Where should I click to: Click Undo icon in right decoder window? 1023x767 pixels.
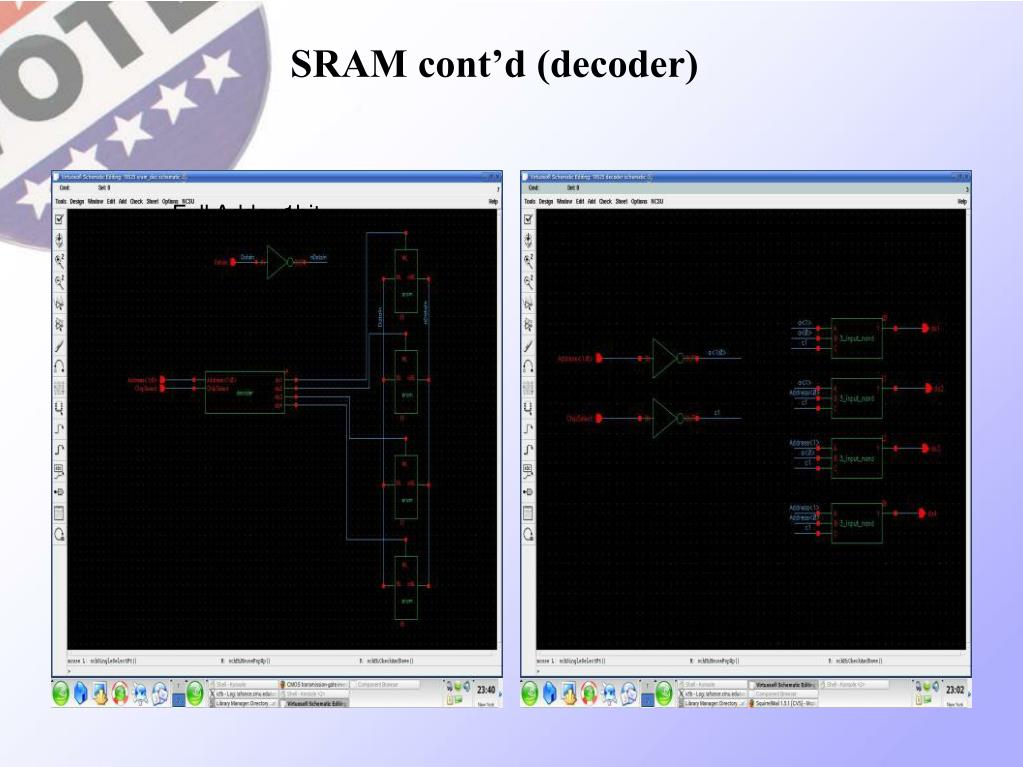click(x=528, y=367)
